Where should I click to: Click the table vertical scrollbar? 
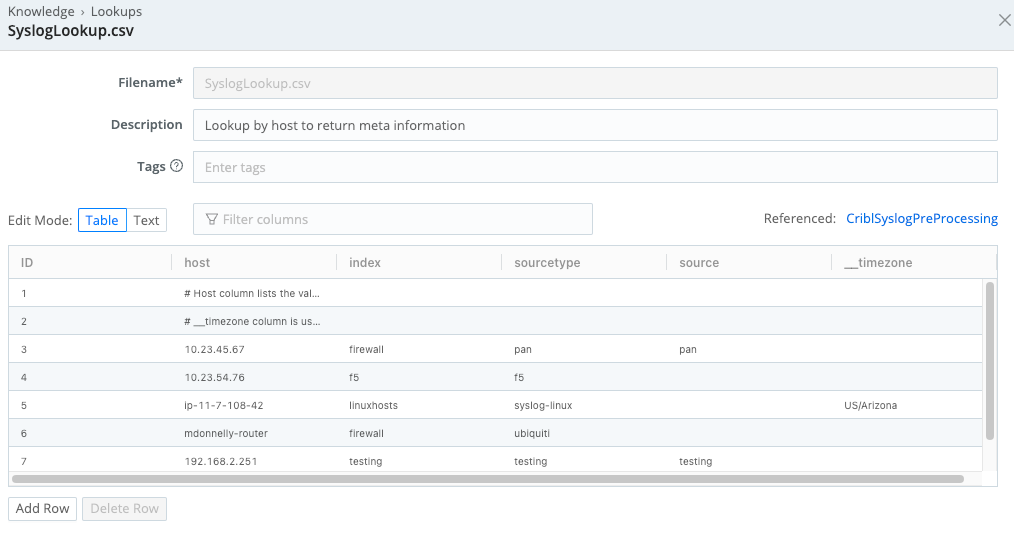tap(989, 361)
